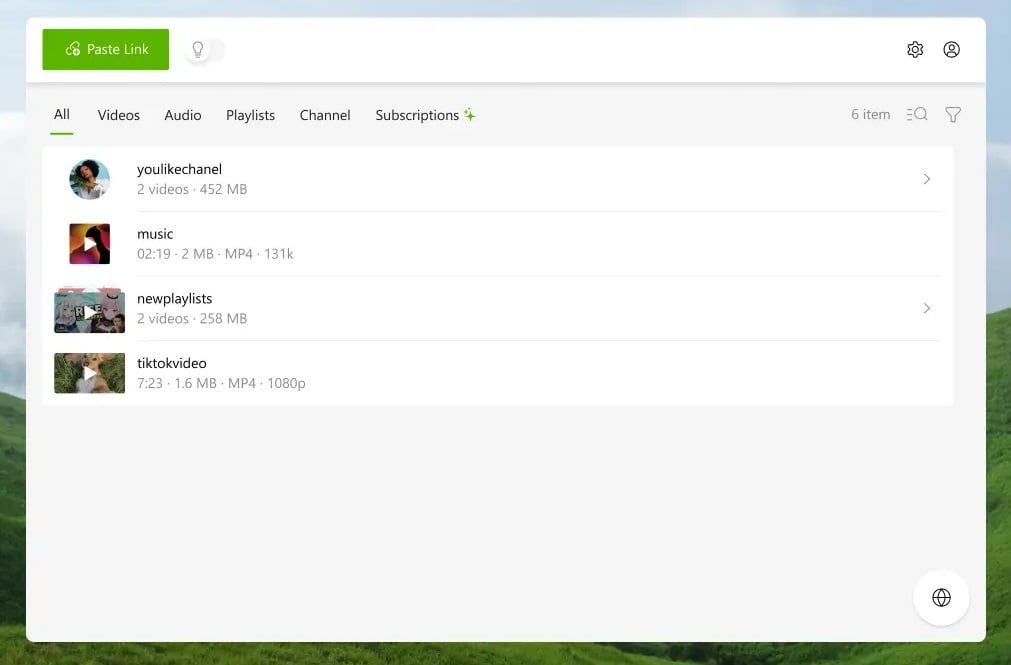
Task: Open the filter funnel icon
Action: pos(953,115)
